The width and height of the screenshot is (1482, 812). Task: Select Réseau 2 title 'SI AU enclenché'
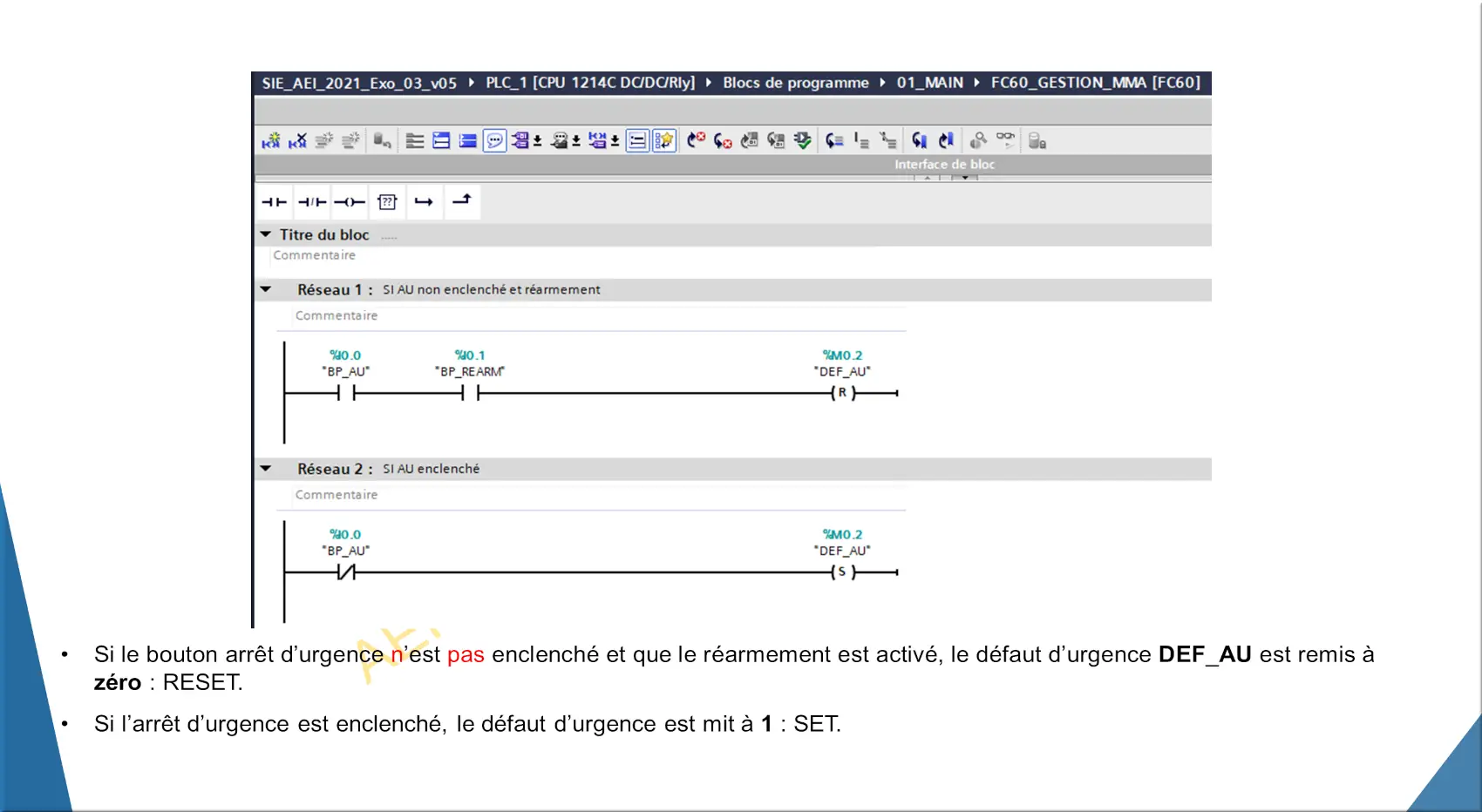(432, 469)
